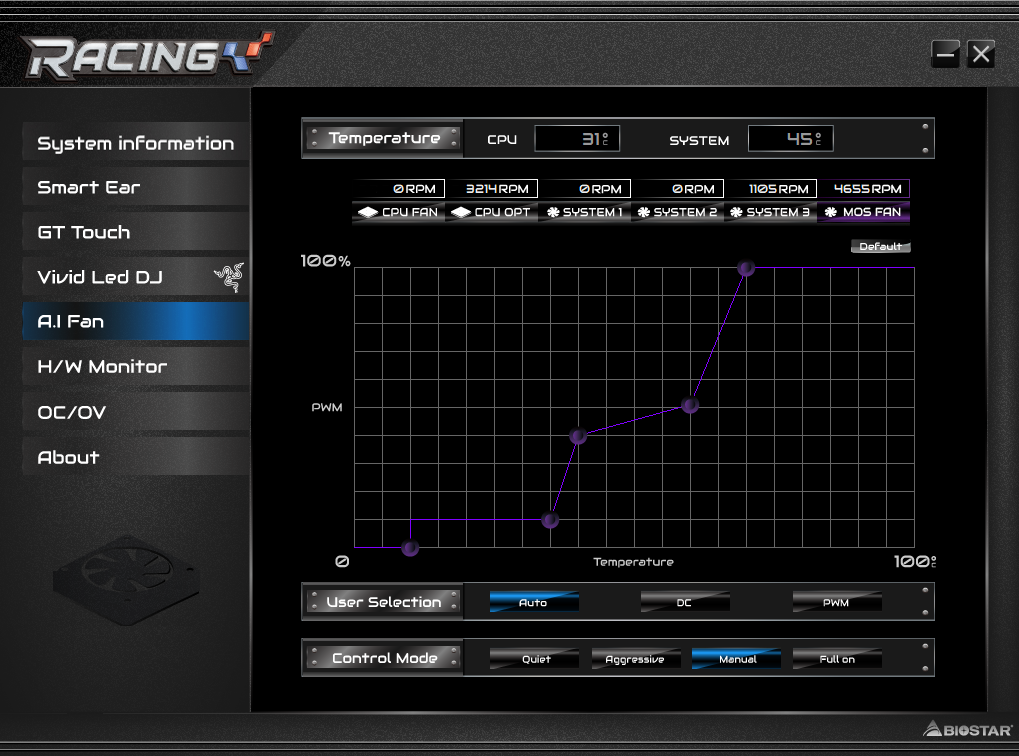
Task: Click the Control Mode label
Action: point(385,658)
